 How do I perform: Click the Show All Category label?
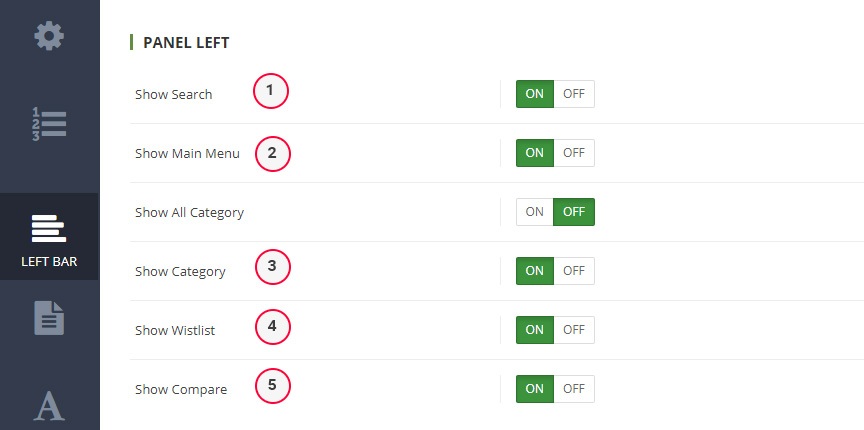coord(189,213)
